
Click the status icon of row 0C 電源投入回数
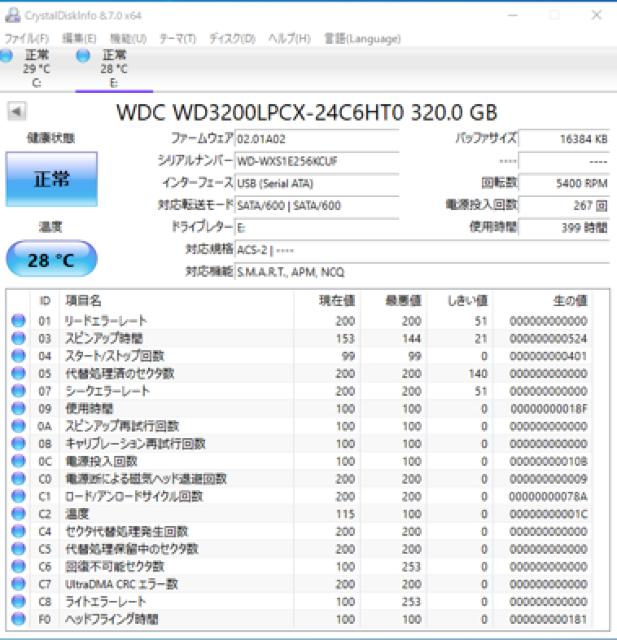(x=18, y=461)
